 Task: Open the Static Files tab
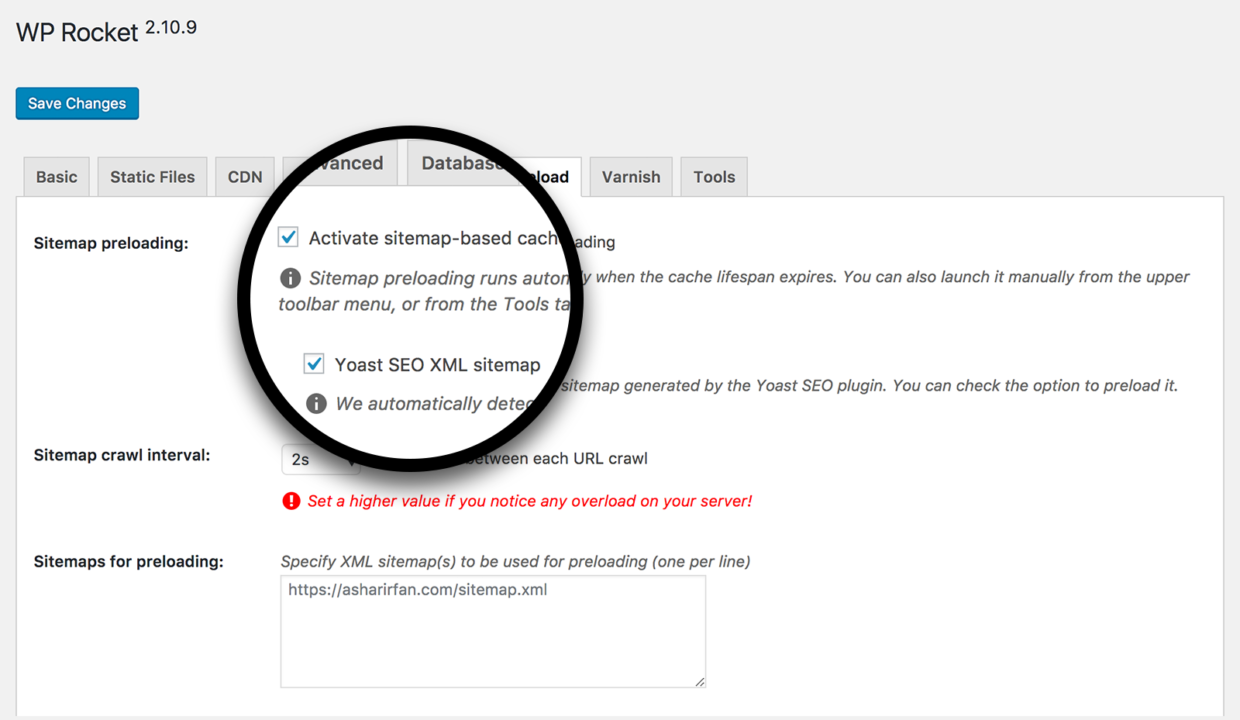[152, 176]
